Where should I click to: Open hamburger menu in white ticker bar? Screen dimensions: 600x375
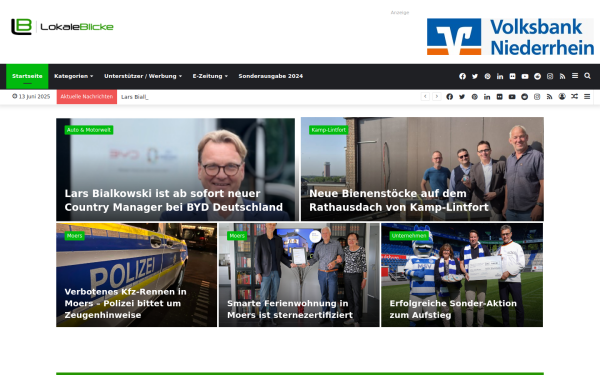pos(587,96)
